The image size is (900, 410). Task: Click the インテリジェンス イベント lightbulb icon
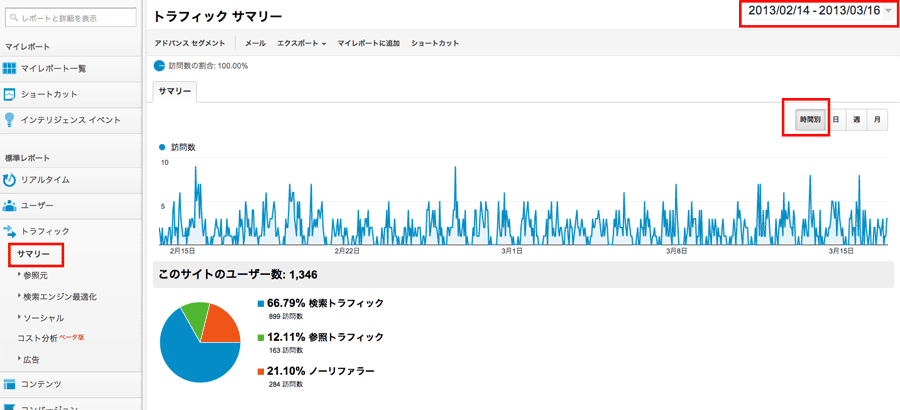click(9, 119)
